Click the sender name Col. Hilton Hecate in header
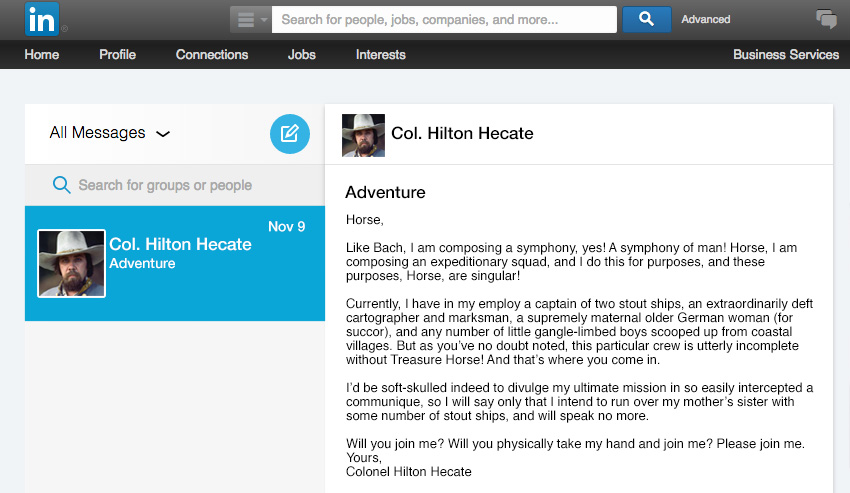This screenshot has width=850, height=493. click(x=462, y=133)
